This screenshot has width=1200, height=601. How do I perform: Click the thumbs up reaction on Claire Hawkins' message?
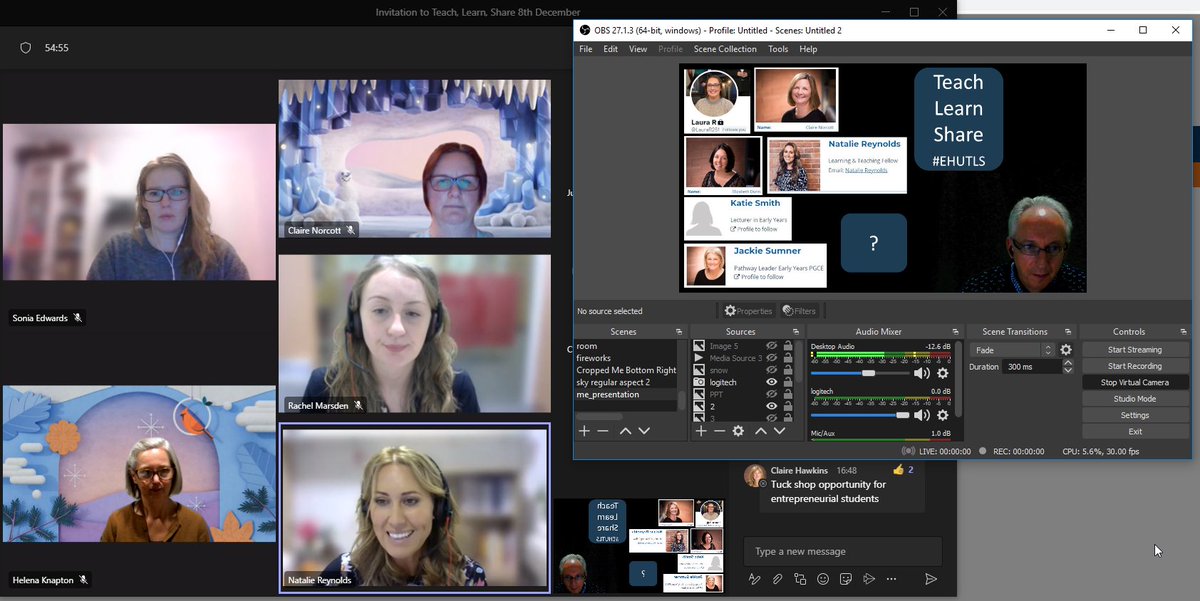pos(898,469)
